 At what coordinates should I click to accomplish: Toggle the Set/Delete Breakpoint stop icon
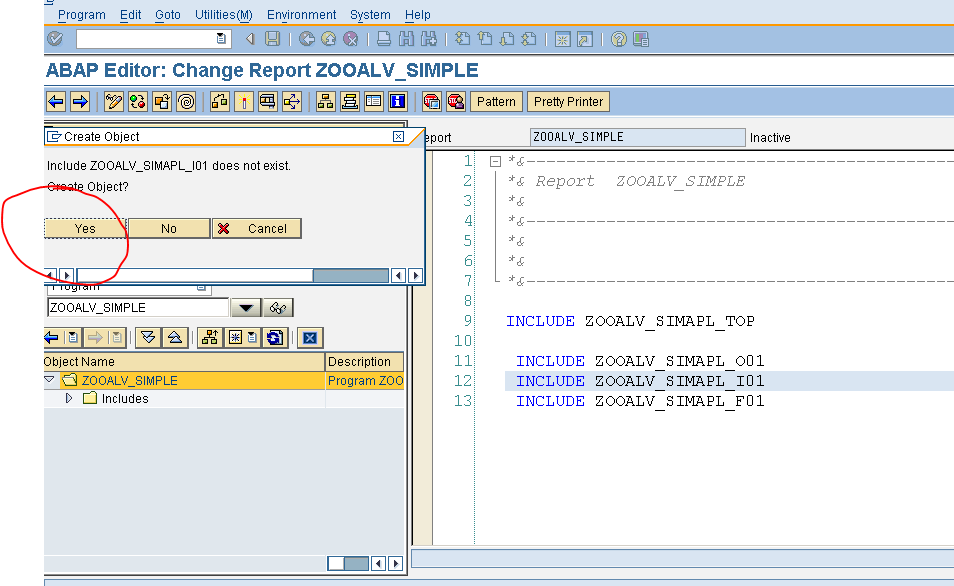(431, 102)
